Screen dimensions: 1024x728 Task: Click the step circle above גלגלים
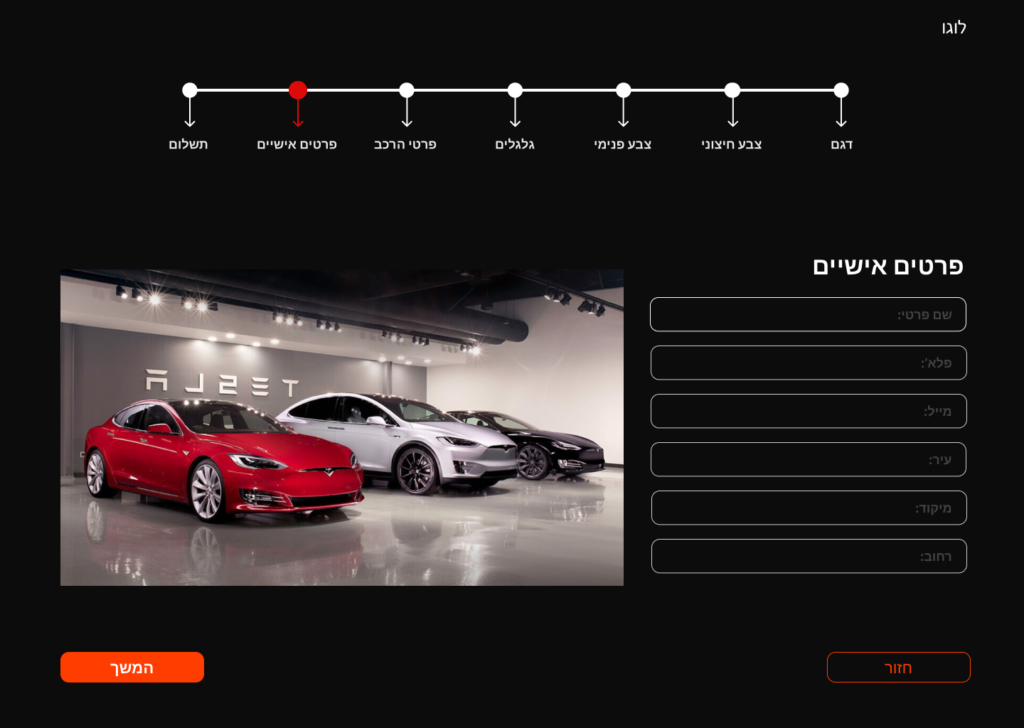click(515, 90)
